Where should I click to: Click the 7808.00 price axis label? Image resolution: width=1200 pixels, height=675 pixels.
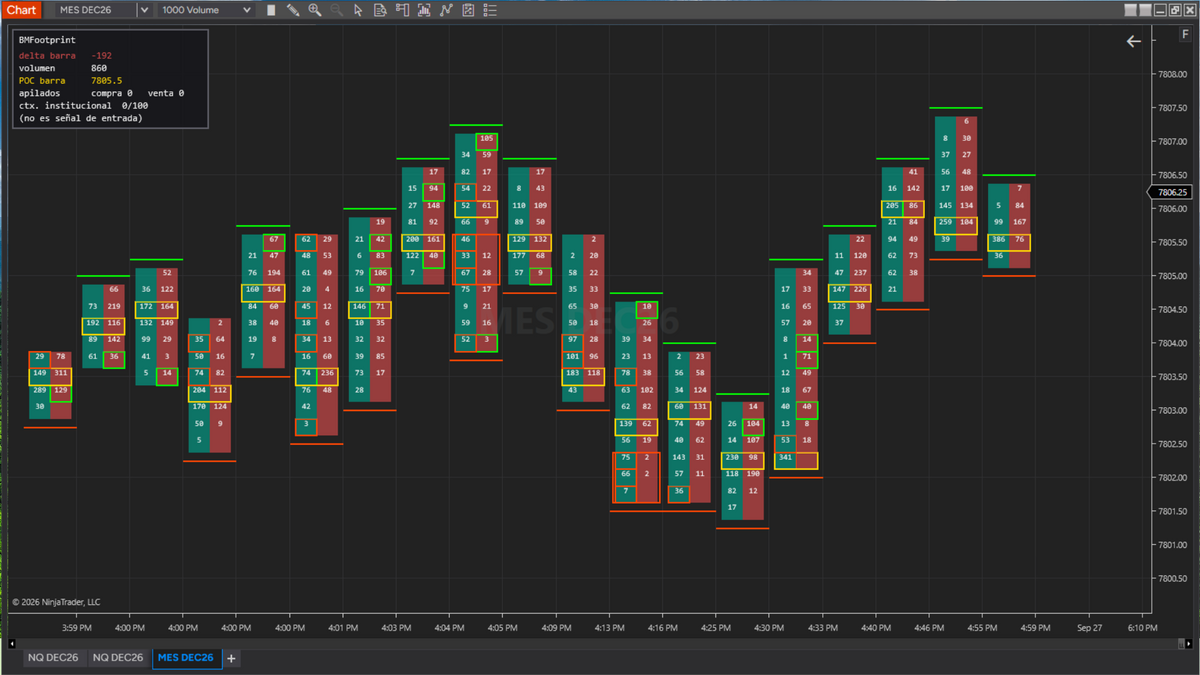coord(1172,74)
